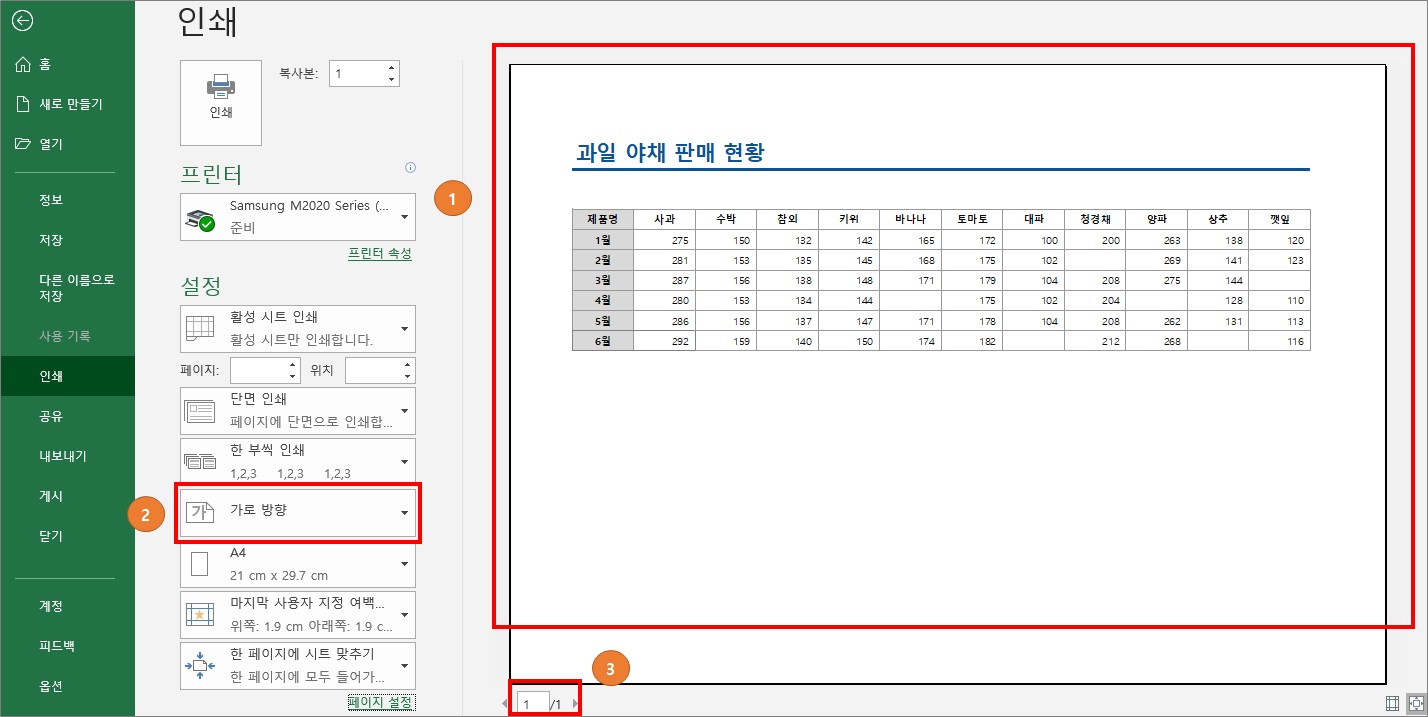Click the current page number box
Screen dimensions: 1428x717
532,704
